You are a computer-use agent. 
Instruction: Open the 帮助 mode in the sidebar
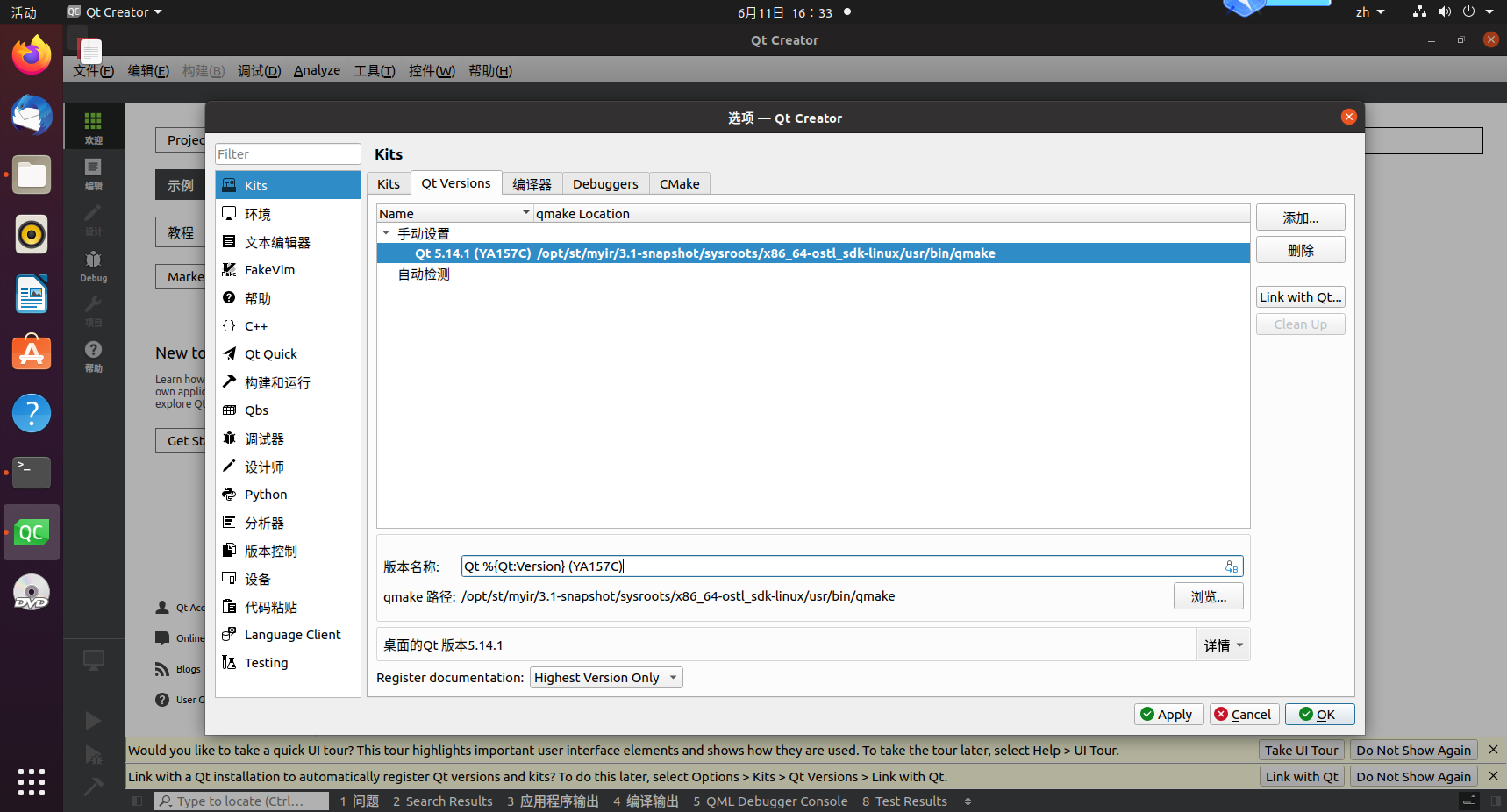(x=94, y=357)
